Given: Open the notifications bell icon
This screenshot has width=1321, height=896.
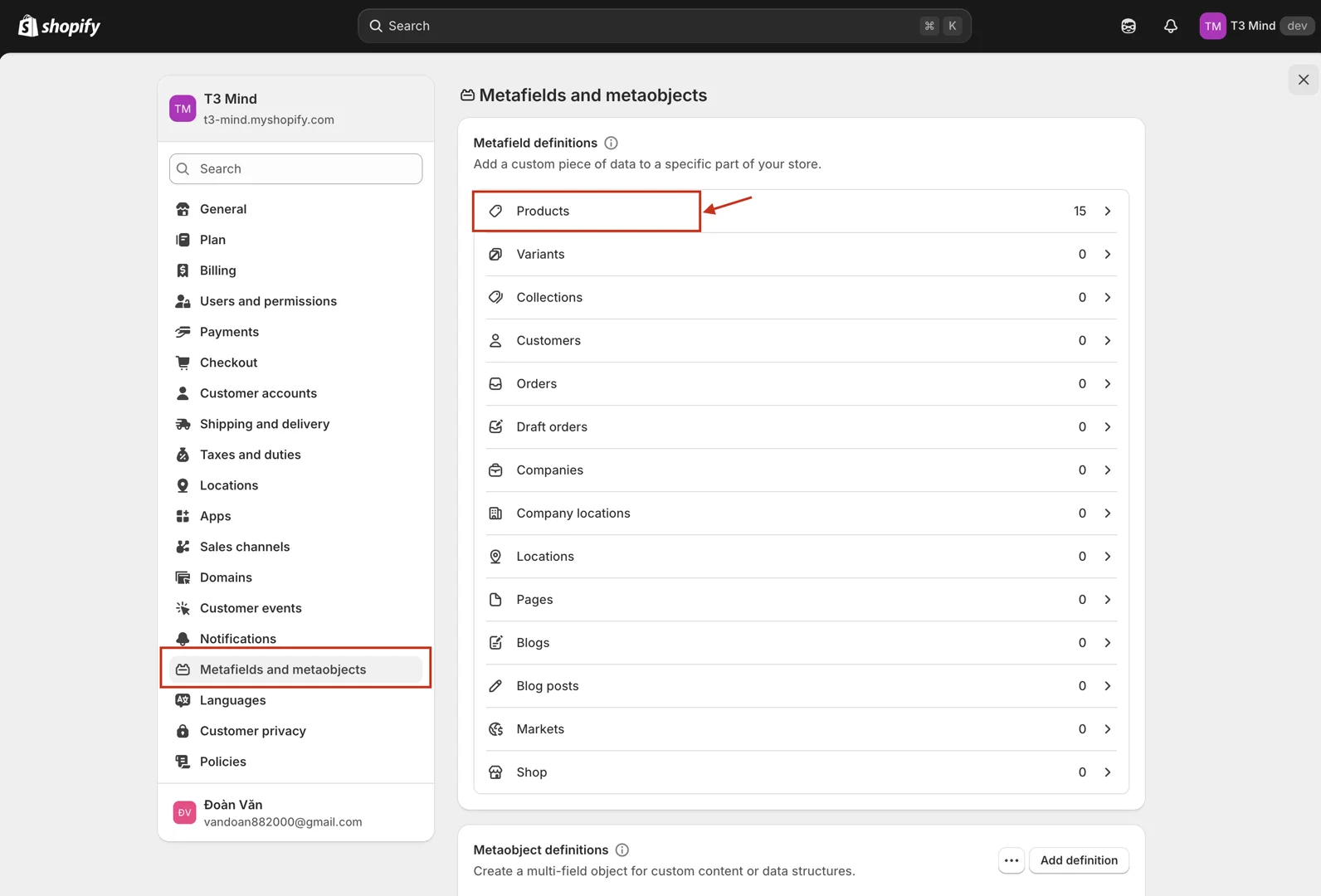Looking at the screenshot, I should tap(1171, 26).
